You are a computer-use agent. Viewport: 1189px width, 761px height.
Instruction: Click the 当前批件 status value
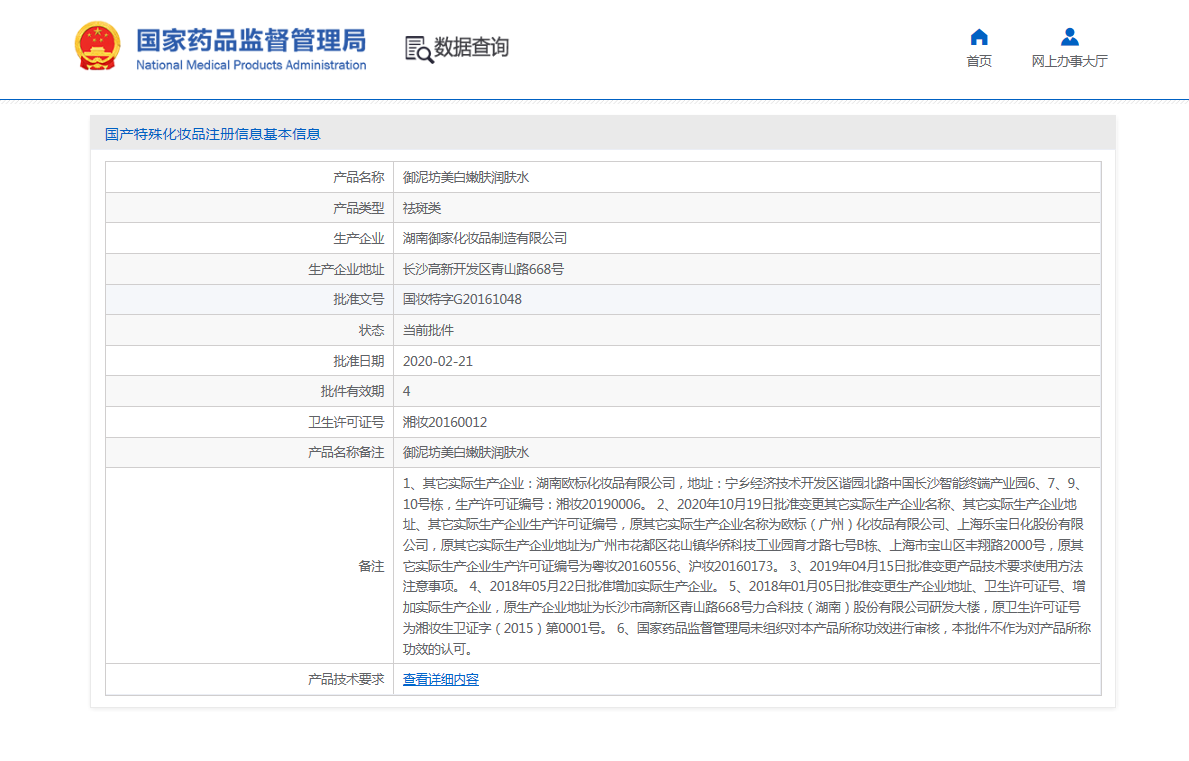428,330
